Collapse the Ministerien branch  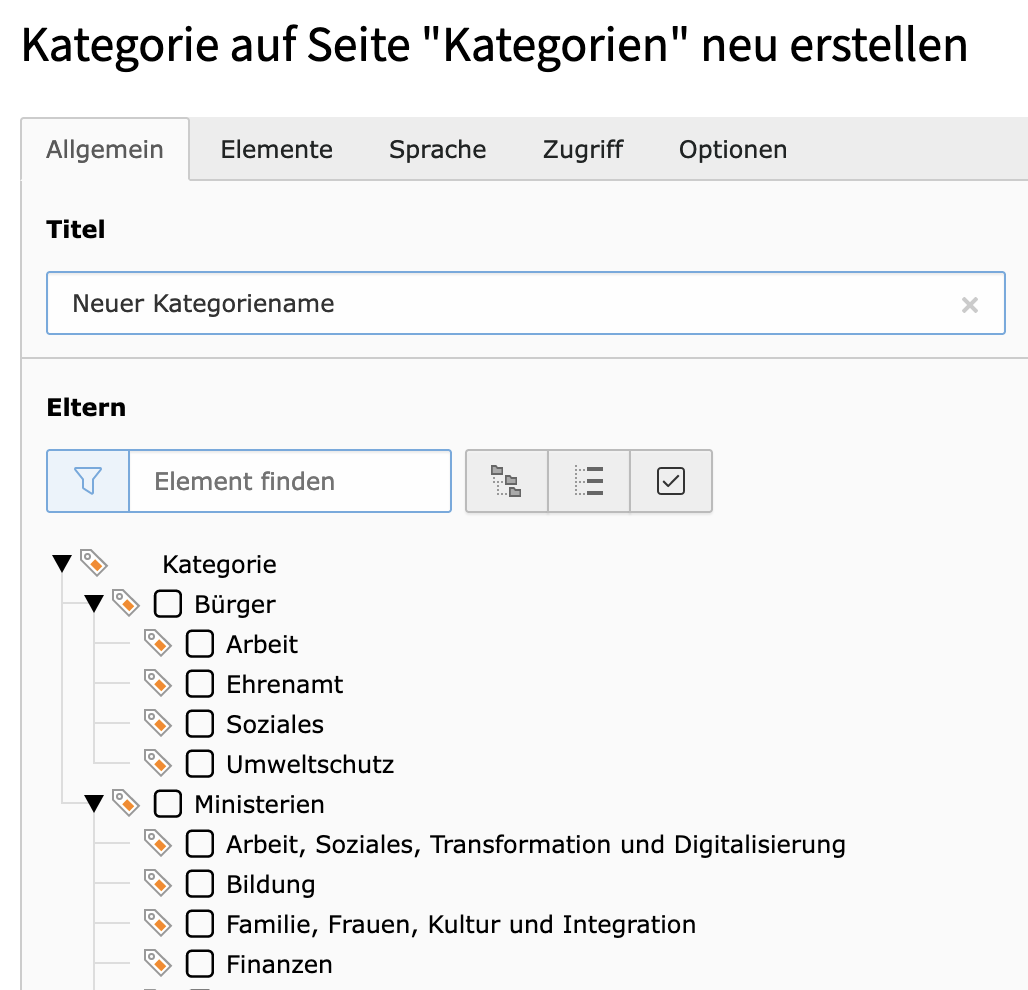pos(94,802)
